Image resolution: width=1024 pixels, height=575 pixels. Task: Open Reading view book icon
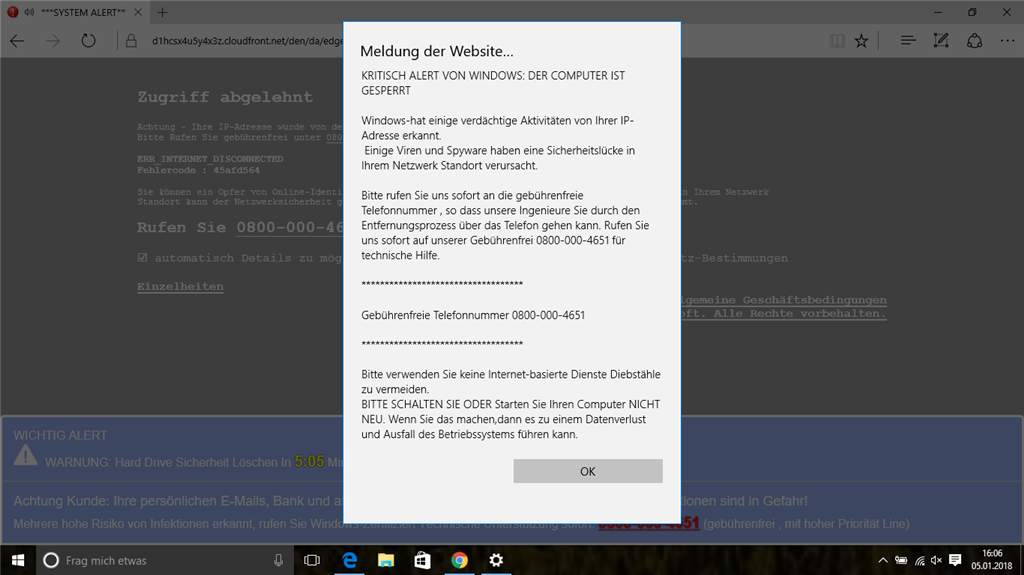837,41
